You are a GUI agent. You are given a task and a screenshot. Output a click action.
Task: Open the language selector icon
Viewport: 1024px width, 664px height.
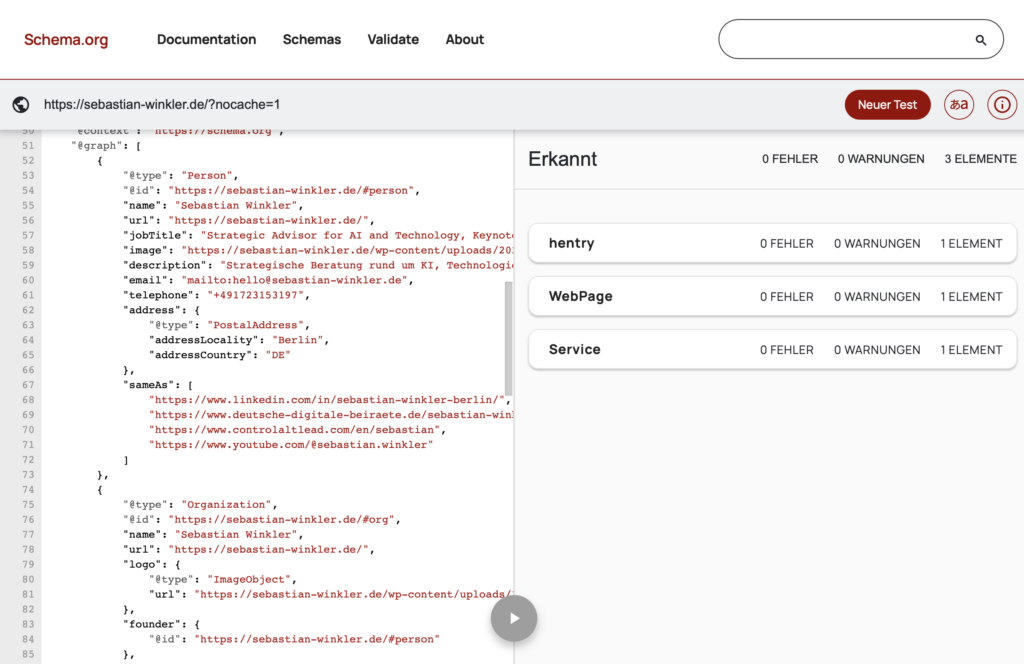point(959,105)
